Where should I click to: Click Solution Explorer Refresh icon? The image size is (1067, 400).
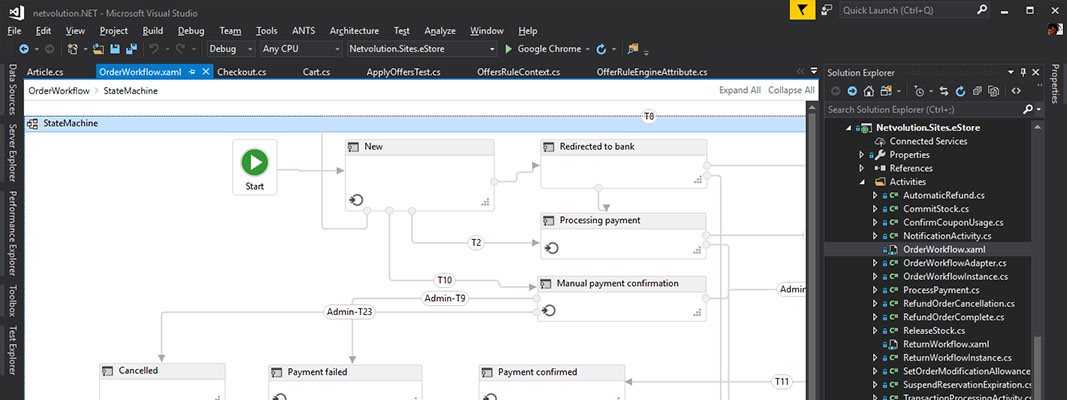click(960, 91)
